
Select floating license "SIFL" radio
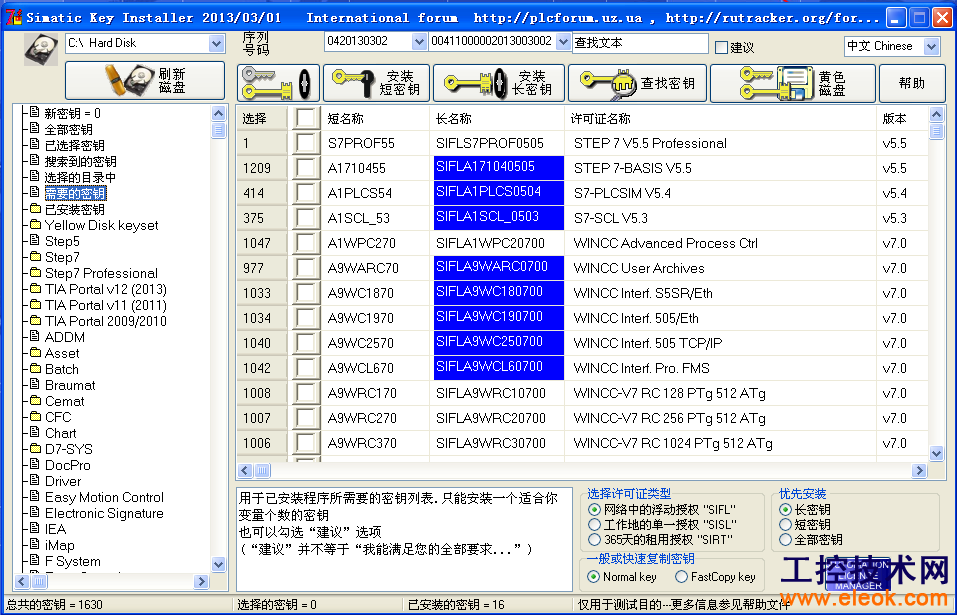coord(594,509)
